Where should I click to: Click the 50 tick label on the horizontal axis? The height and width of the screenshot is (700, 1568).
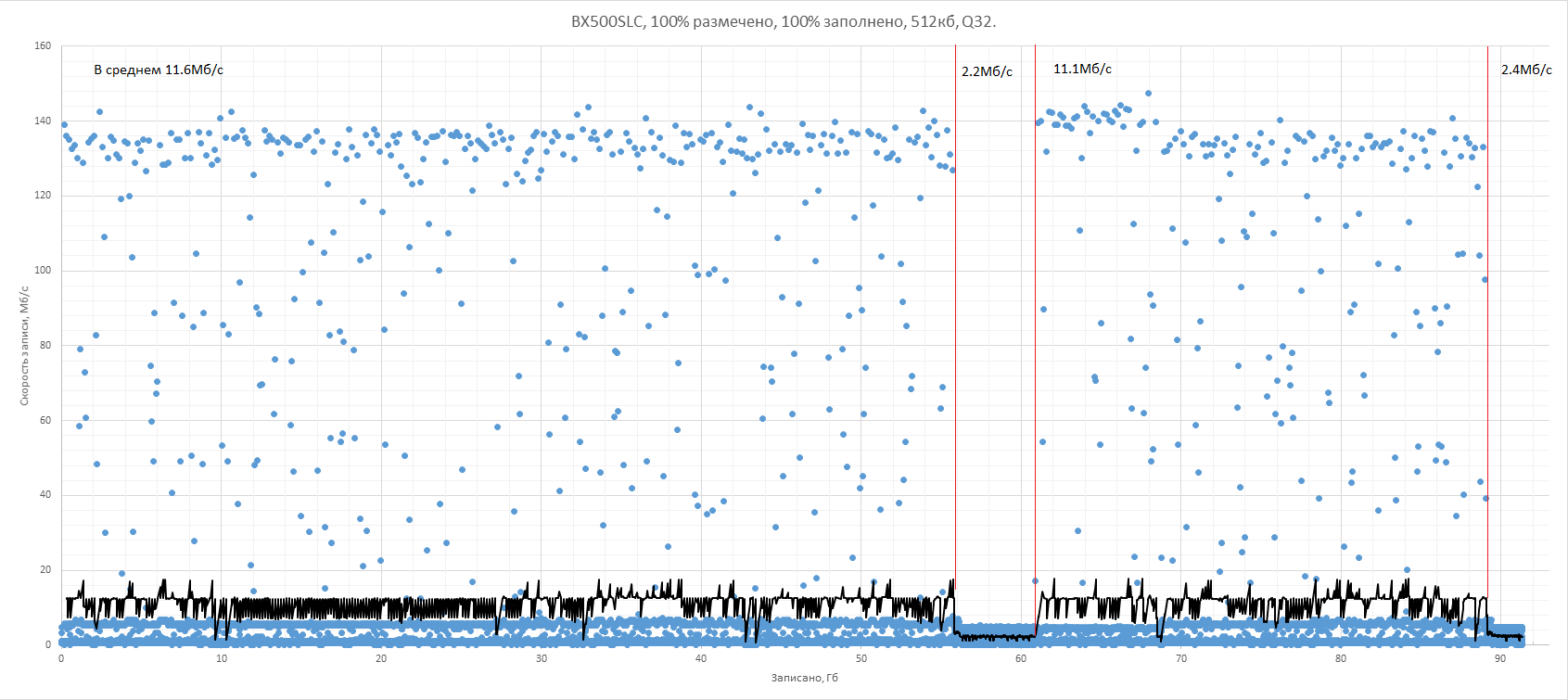(861, 658)
